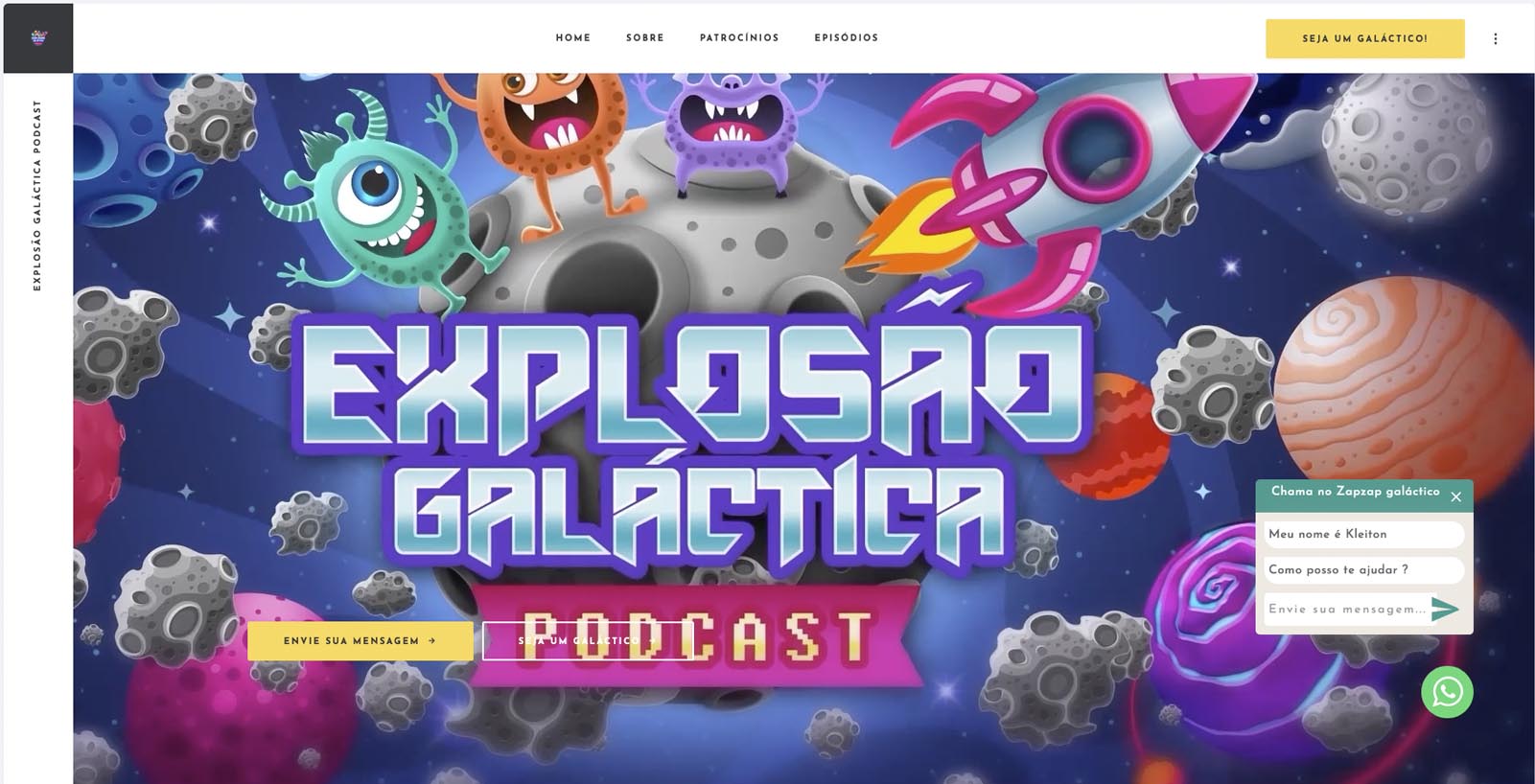
Task: Go to the Home nav item
Action: click(573, 38)
